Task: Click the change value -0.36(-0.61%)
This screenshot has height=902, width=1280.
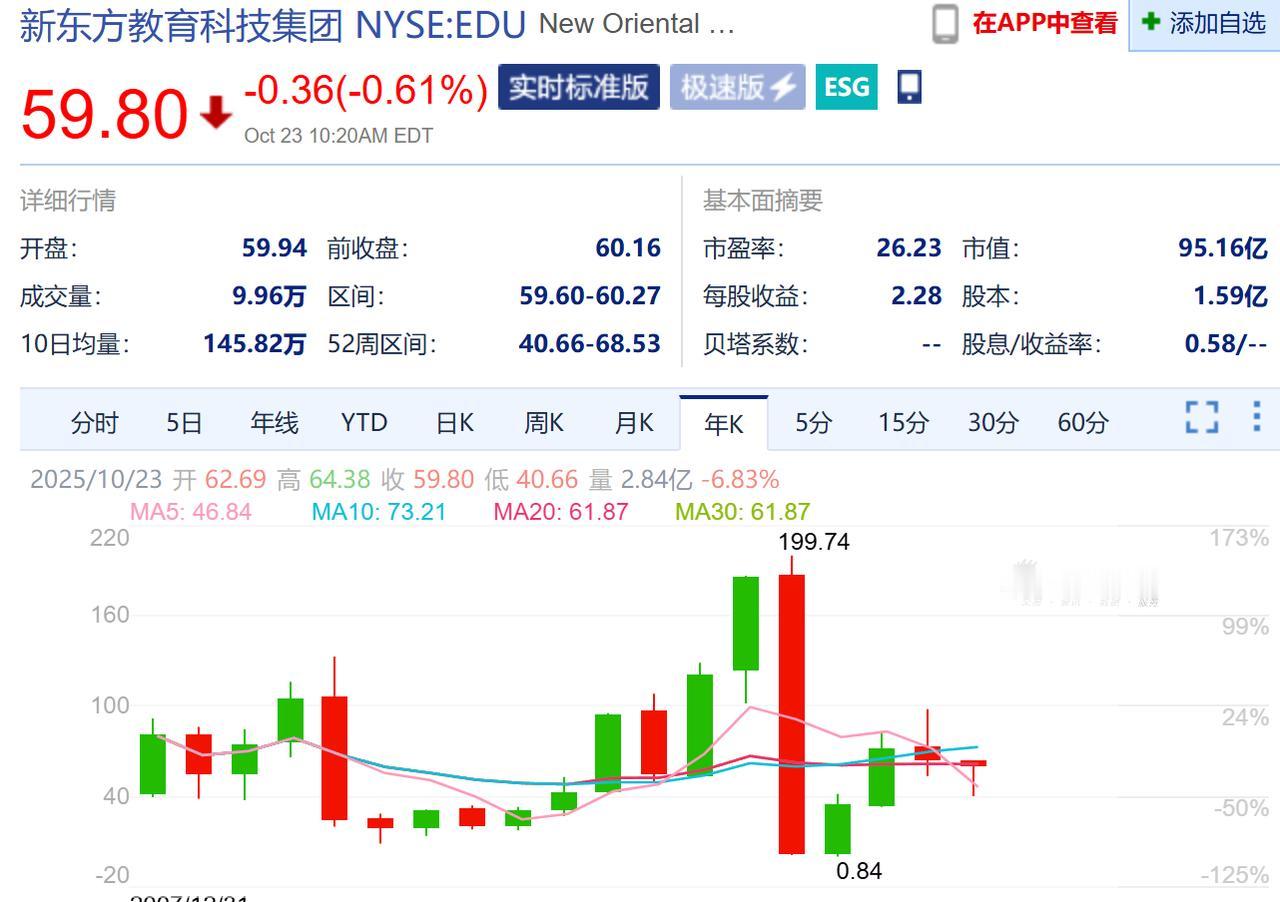Action: click(x=366, y=90)
